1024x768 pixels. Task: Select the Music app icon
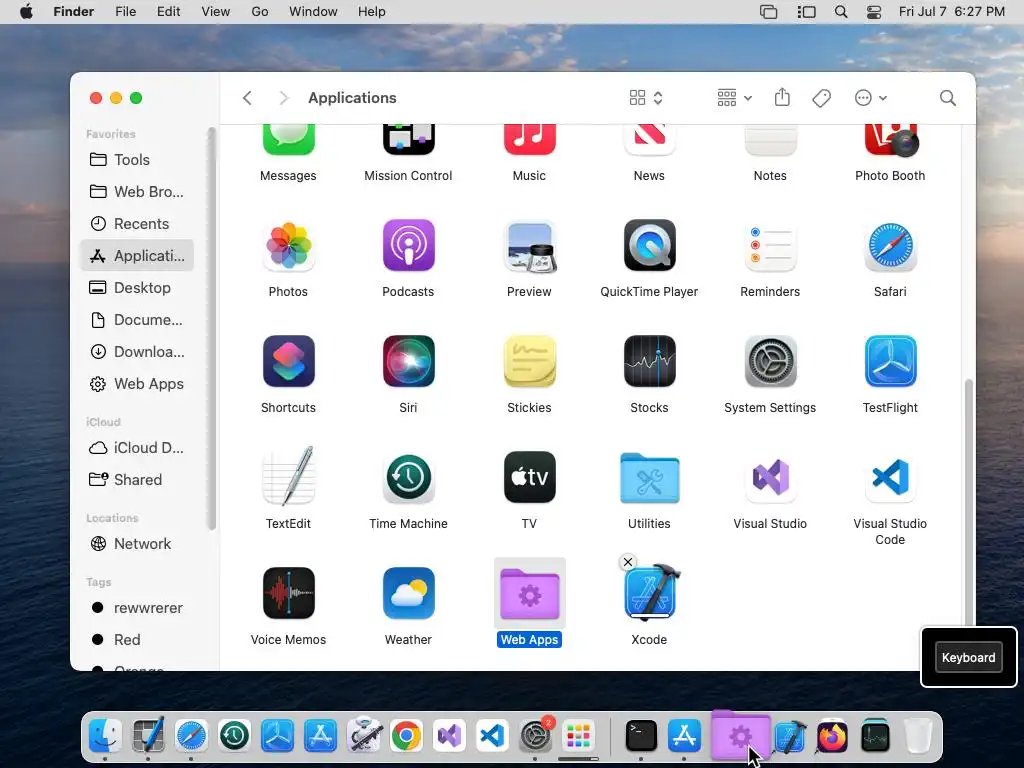pos(529,140)
